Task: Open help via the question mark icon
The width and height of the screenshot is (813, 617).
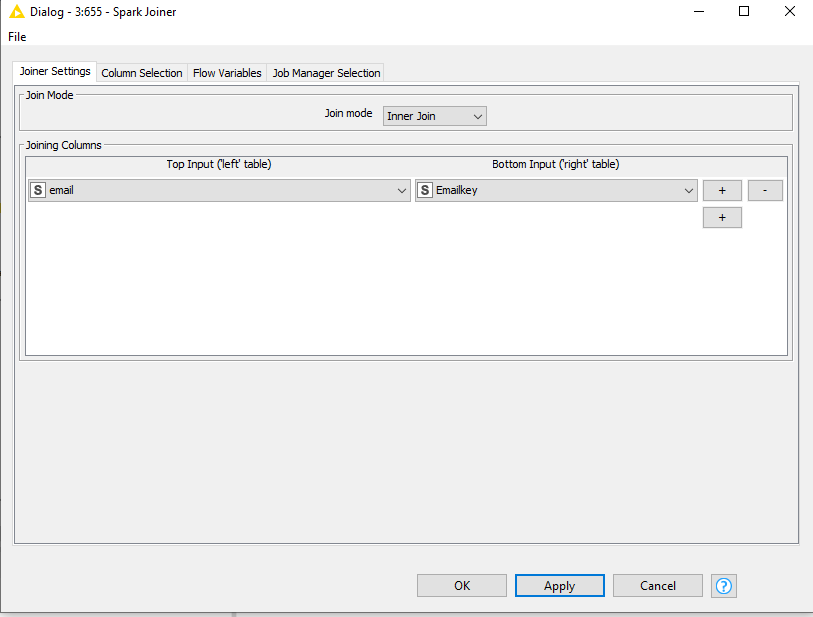Action: coord(723,585)
